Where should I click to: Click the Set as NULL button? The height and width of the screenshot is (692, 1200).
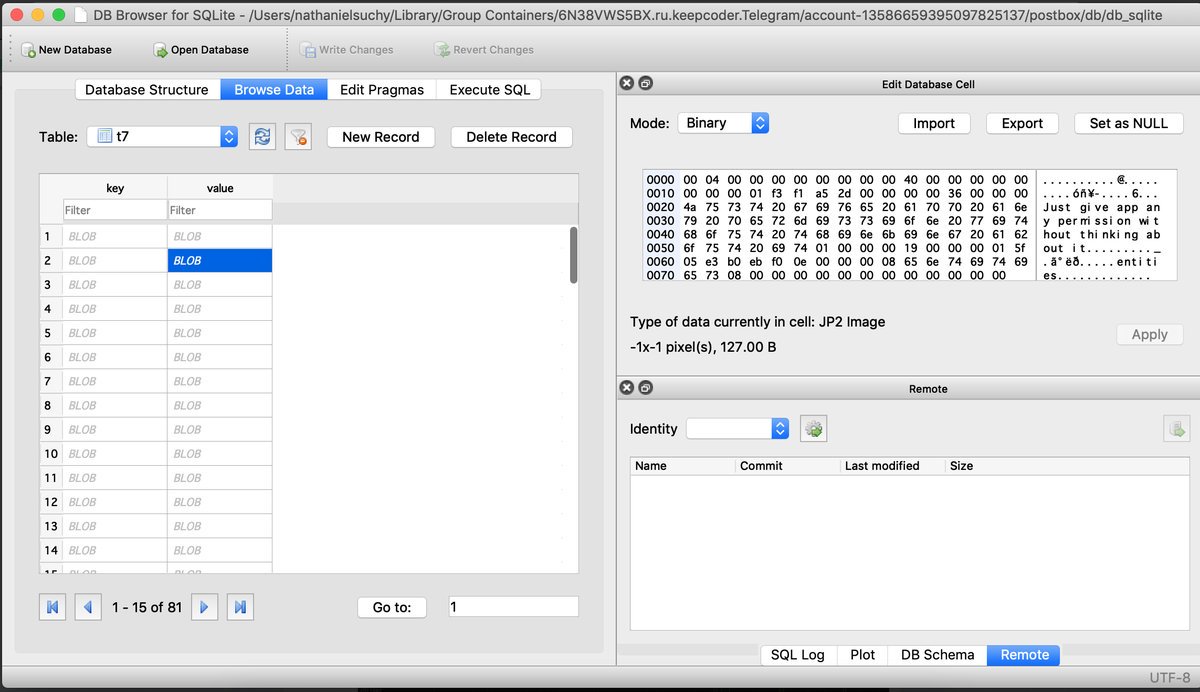(1129, 123)
